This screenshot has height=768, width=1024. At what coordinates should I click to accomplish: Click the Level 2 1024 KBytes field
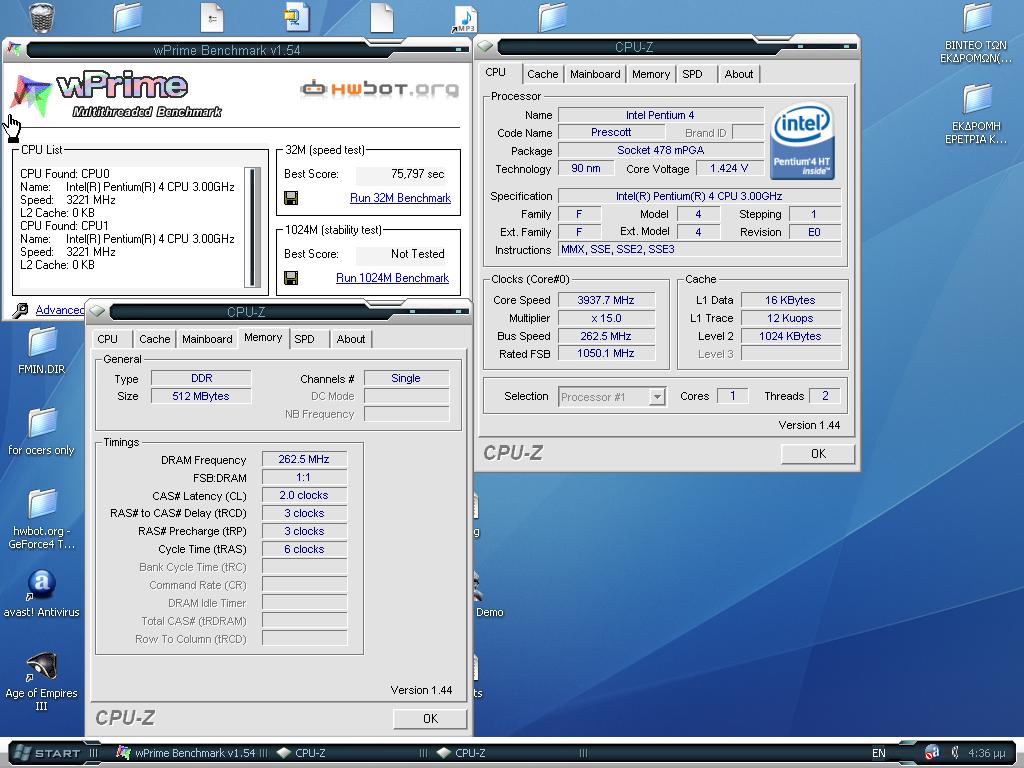pyautogui.click(x=790, y=336)
